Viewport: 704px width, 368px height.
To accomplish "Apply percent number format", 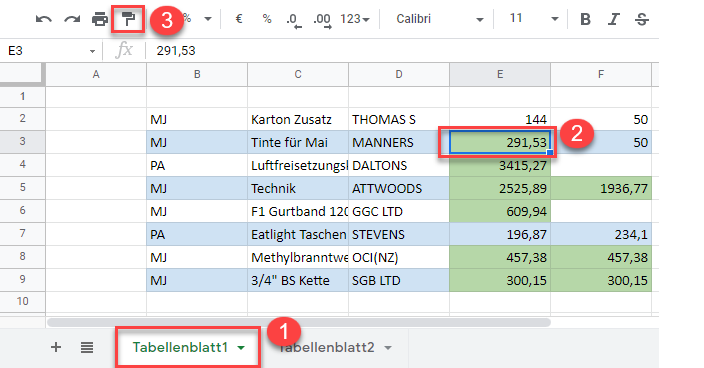I will pos(267,19).
